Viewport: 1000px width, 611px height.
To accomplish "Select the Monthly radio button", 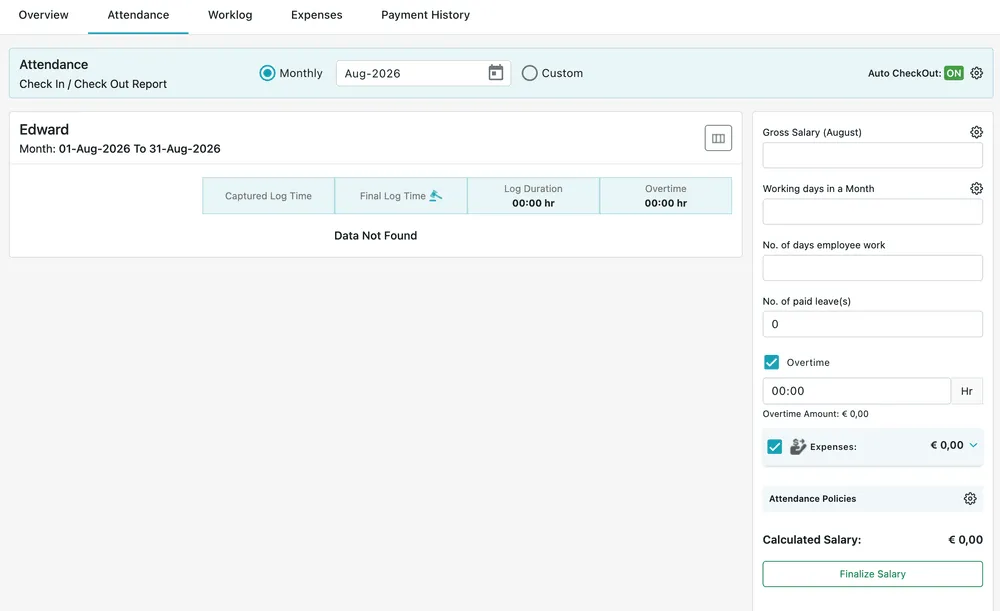I will (267, 73).
